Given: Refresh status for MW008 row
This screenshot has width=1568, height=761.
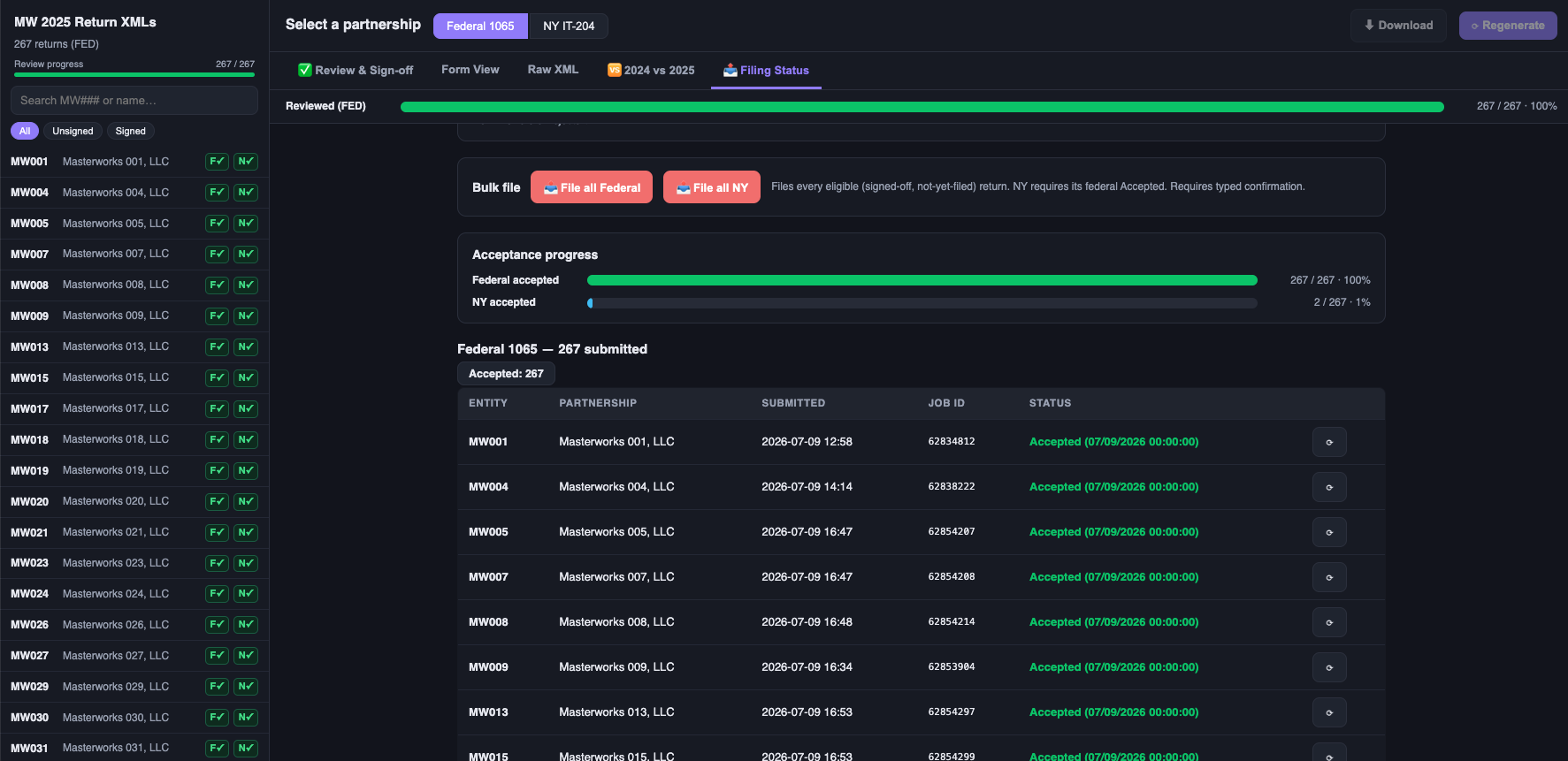Looking at the screenshot, I should pos(1329,622).
